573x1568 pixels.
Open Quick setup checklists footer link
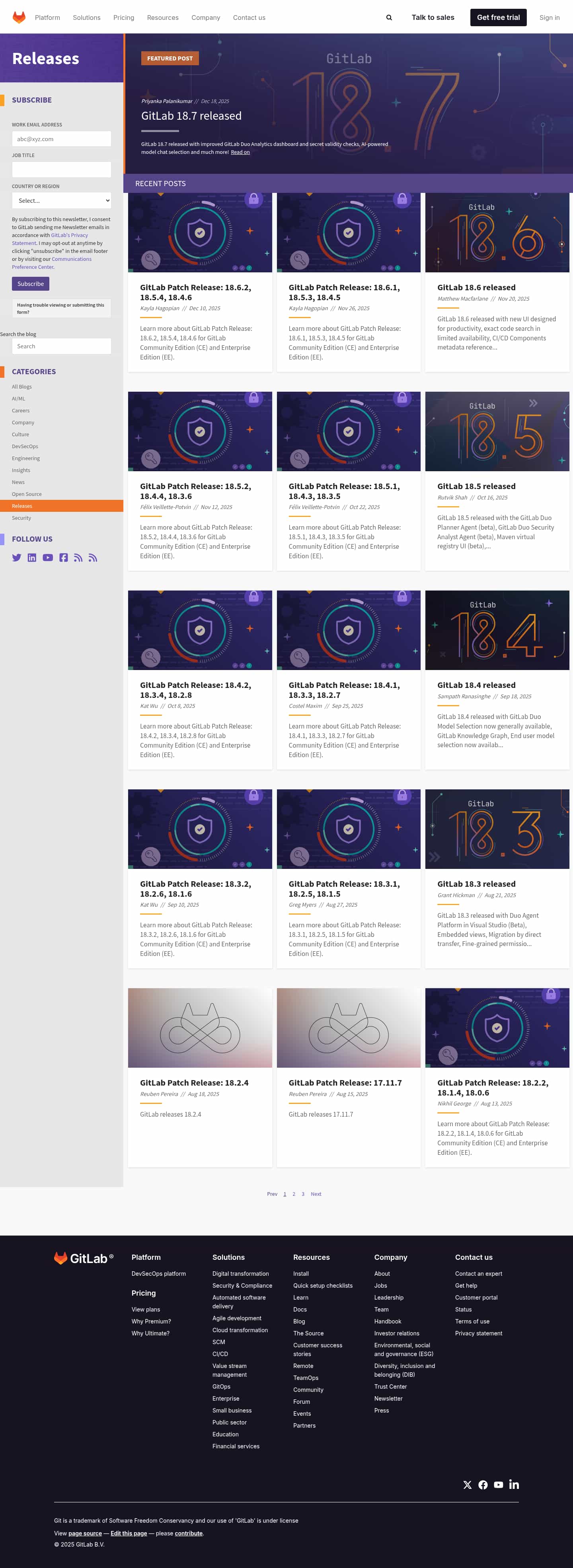click(323, 1286)
